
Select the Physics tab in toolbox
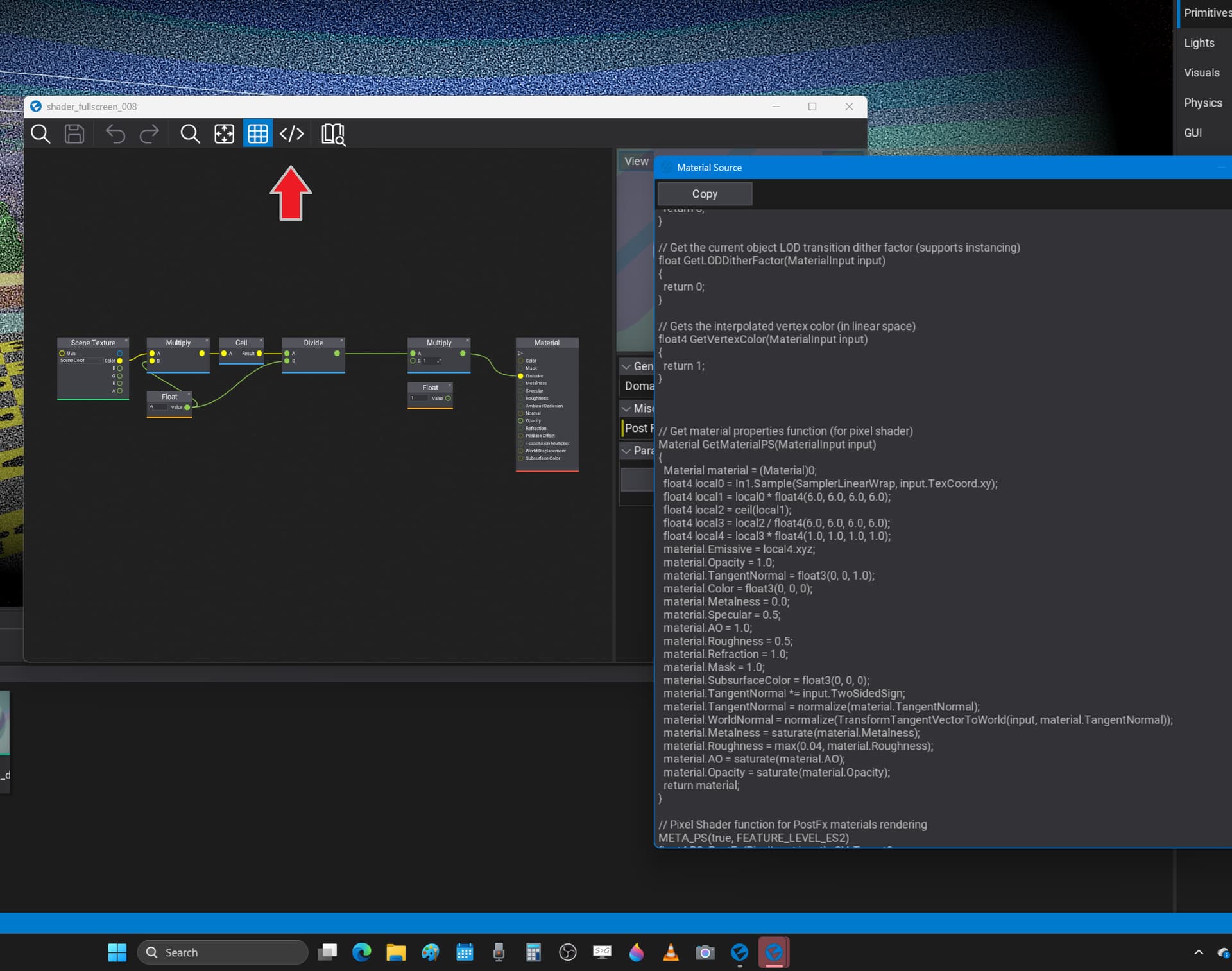point(1202,103)
